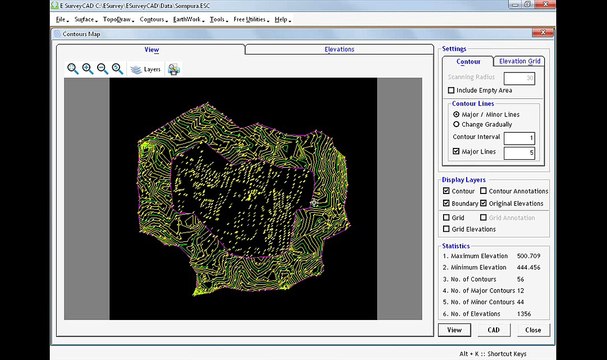Click the E SurveyCAD title bar icon
607x360 pixels.
point(55,5)
